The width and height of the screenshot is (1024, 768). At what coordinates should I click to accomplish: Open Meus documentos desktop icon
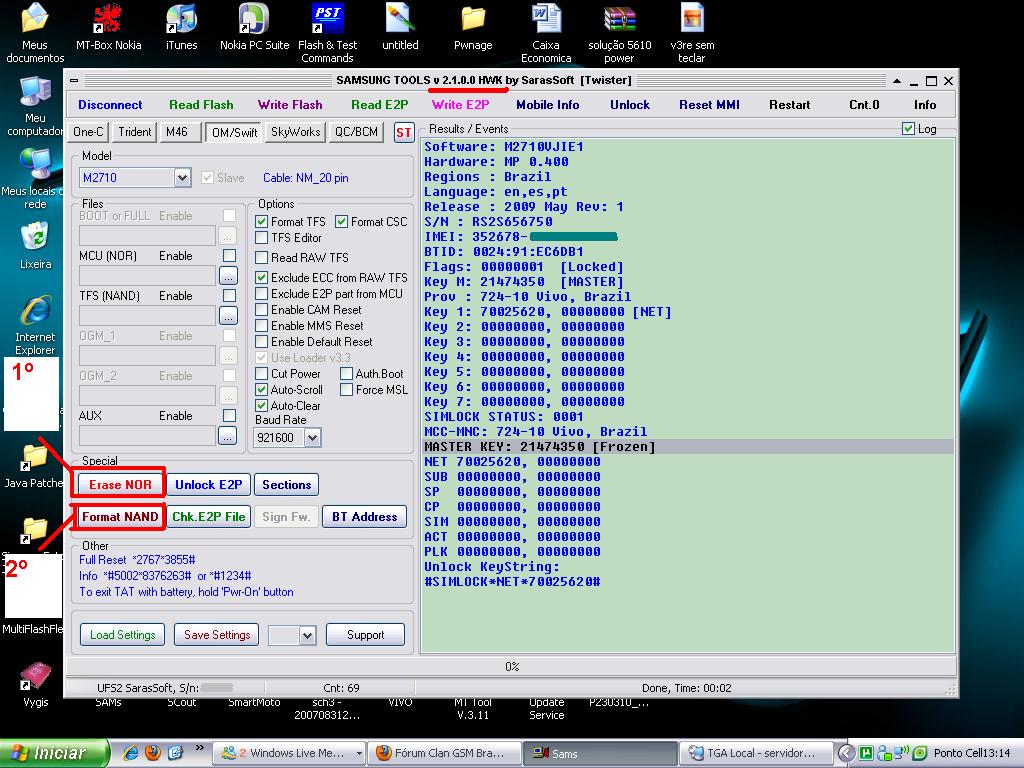[x=35, y=33]
